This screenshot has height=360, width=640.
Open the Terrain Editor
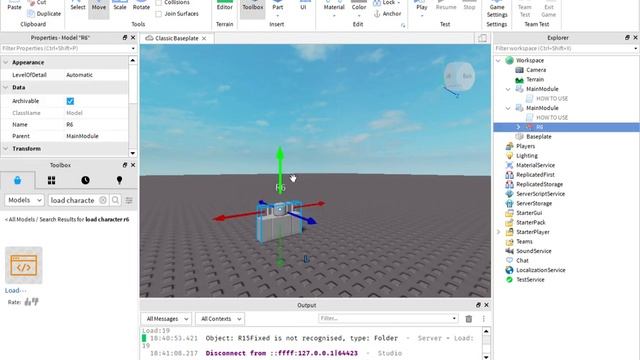pos(224,7)
